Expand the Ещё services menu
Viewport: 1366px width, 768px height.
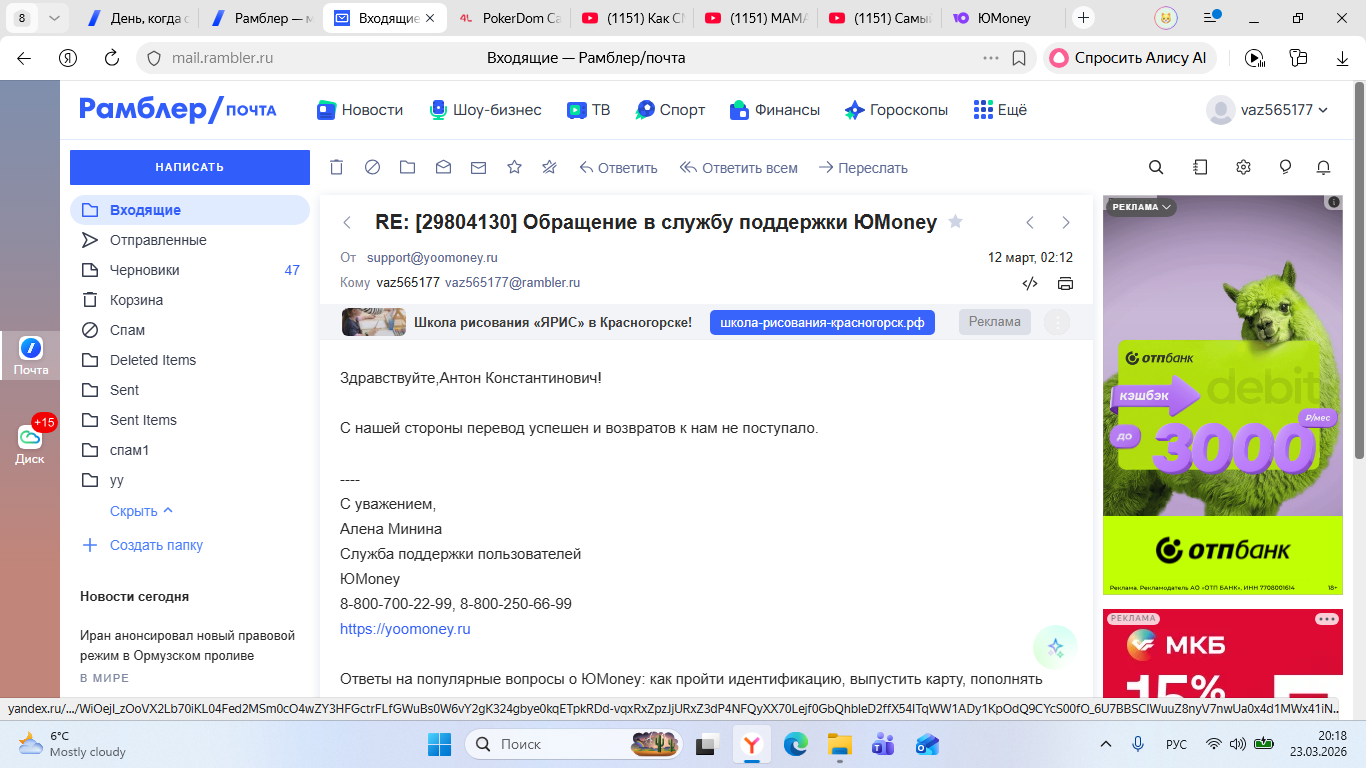click(1000, 110)
